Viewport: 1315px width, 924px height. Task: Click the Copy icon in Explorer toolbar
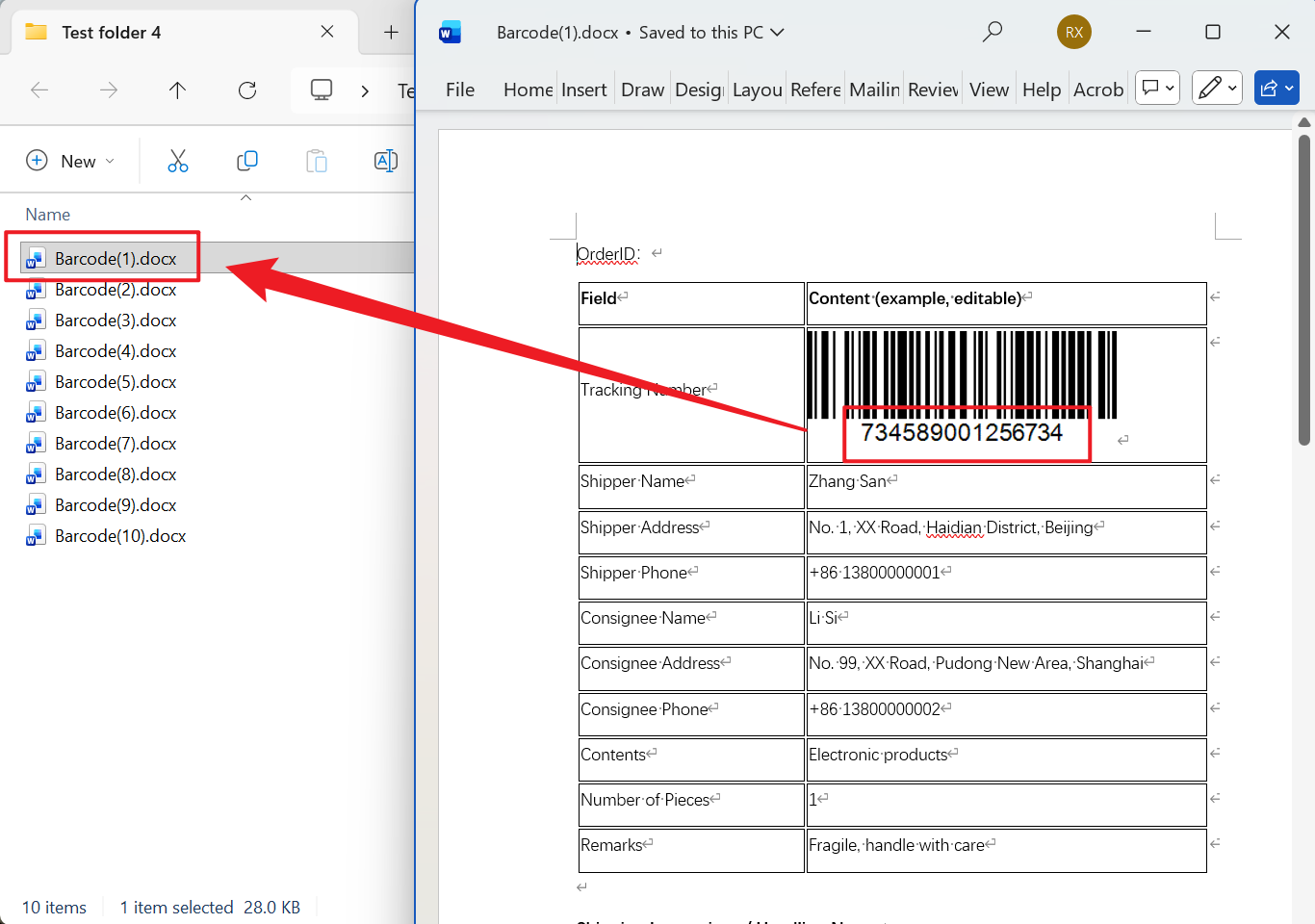(x=247, y=161)
